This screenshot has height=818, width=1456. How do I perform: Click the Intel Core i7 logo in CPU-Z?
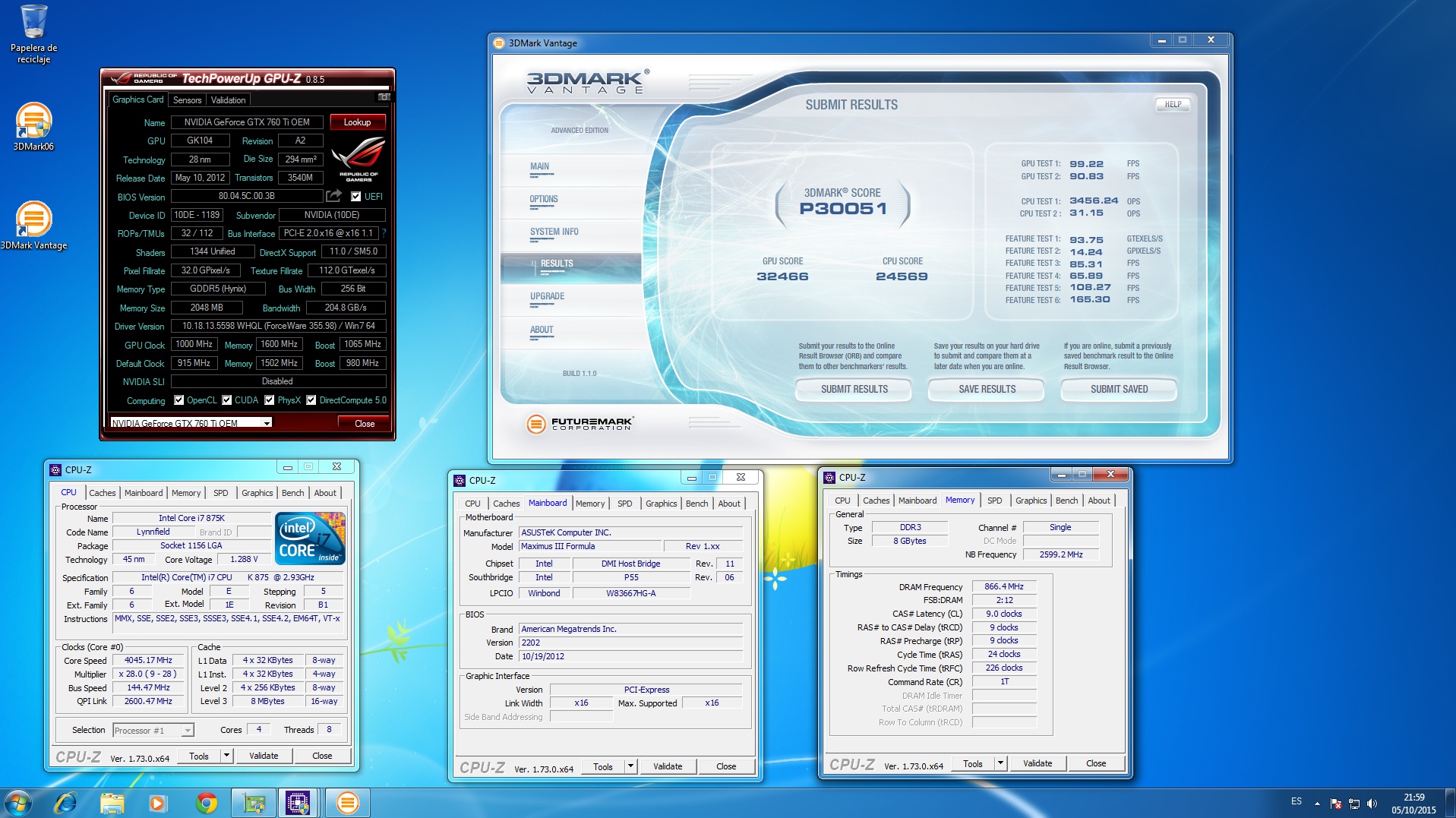point(310,538)
